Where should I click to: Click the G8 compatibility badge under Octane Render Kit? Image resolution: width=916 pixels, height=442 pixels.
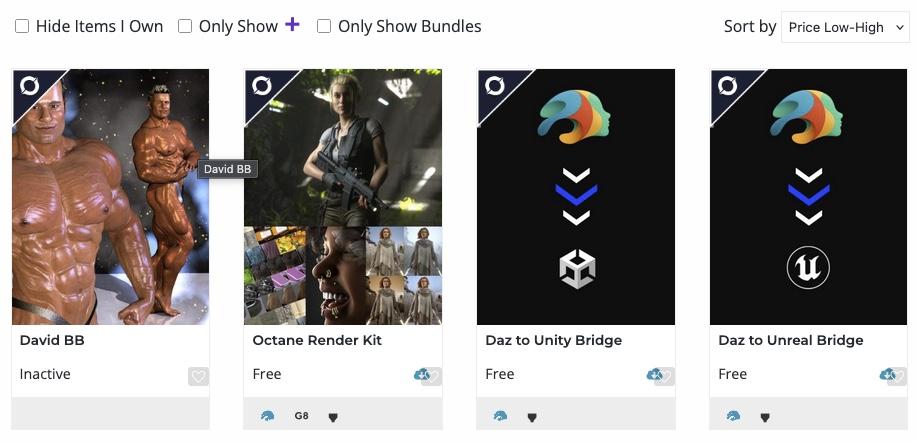pyautogui.click(x=301, y=416)
